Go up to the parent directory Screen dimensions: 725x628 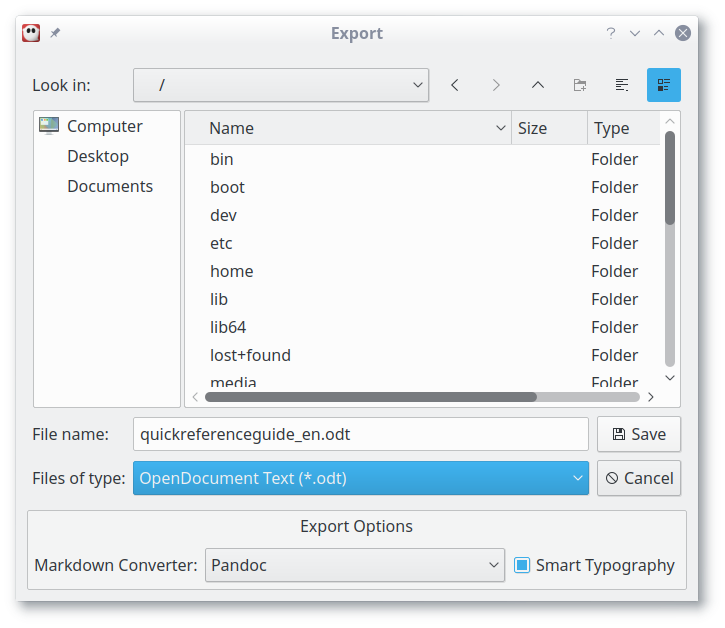538,85
